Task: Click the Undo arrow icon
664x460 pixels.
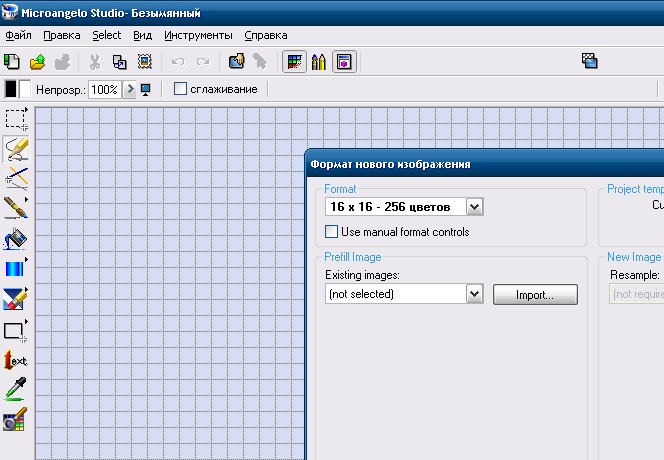Action: pyautogui.click(x=178, y=62)
